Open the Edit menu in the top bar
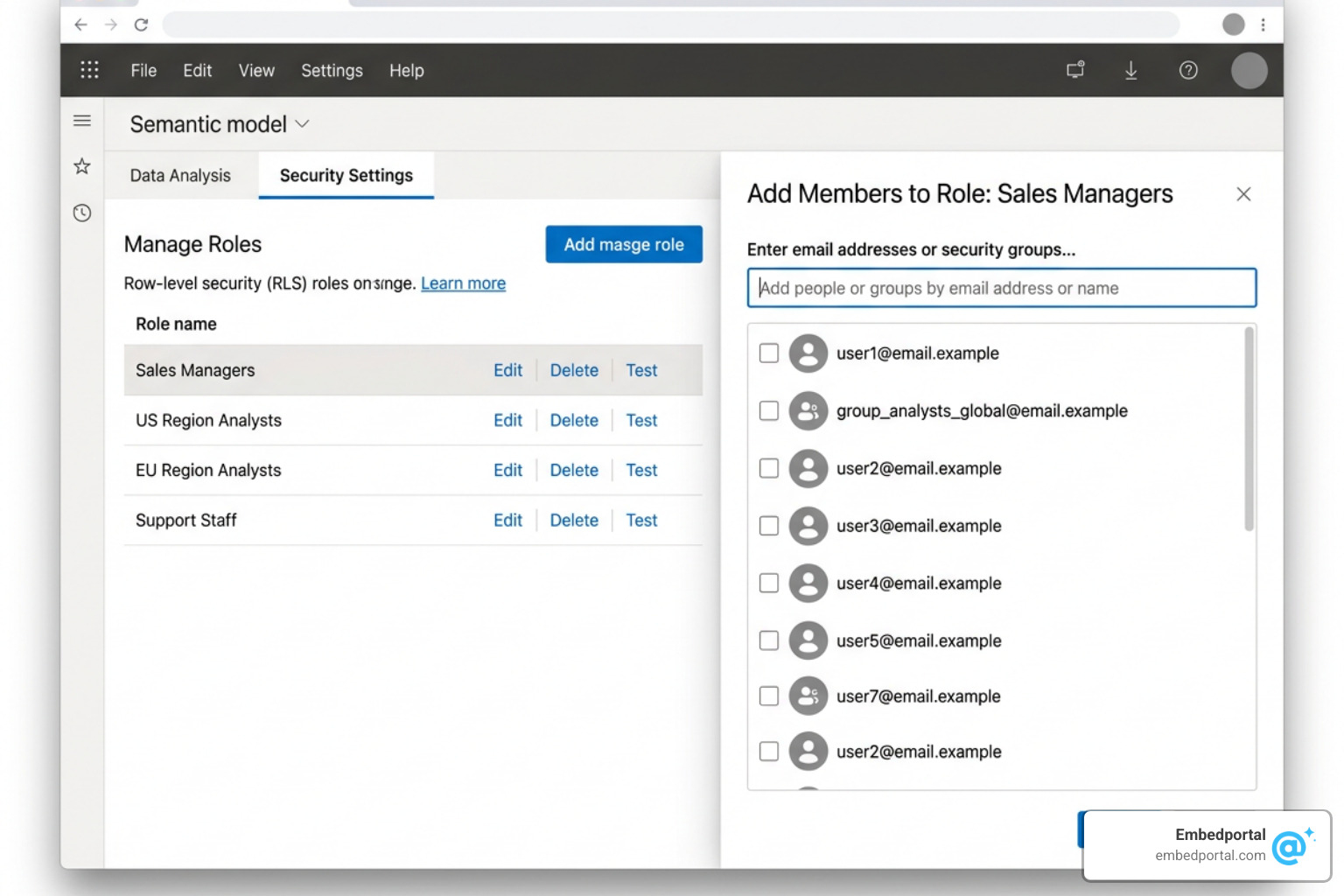This screenshot has width=1344, height=896. [198, 71]
